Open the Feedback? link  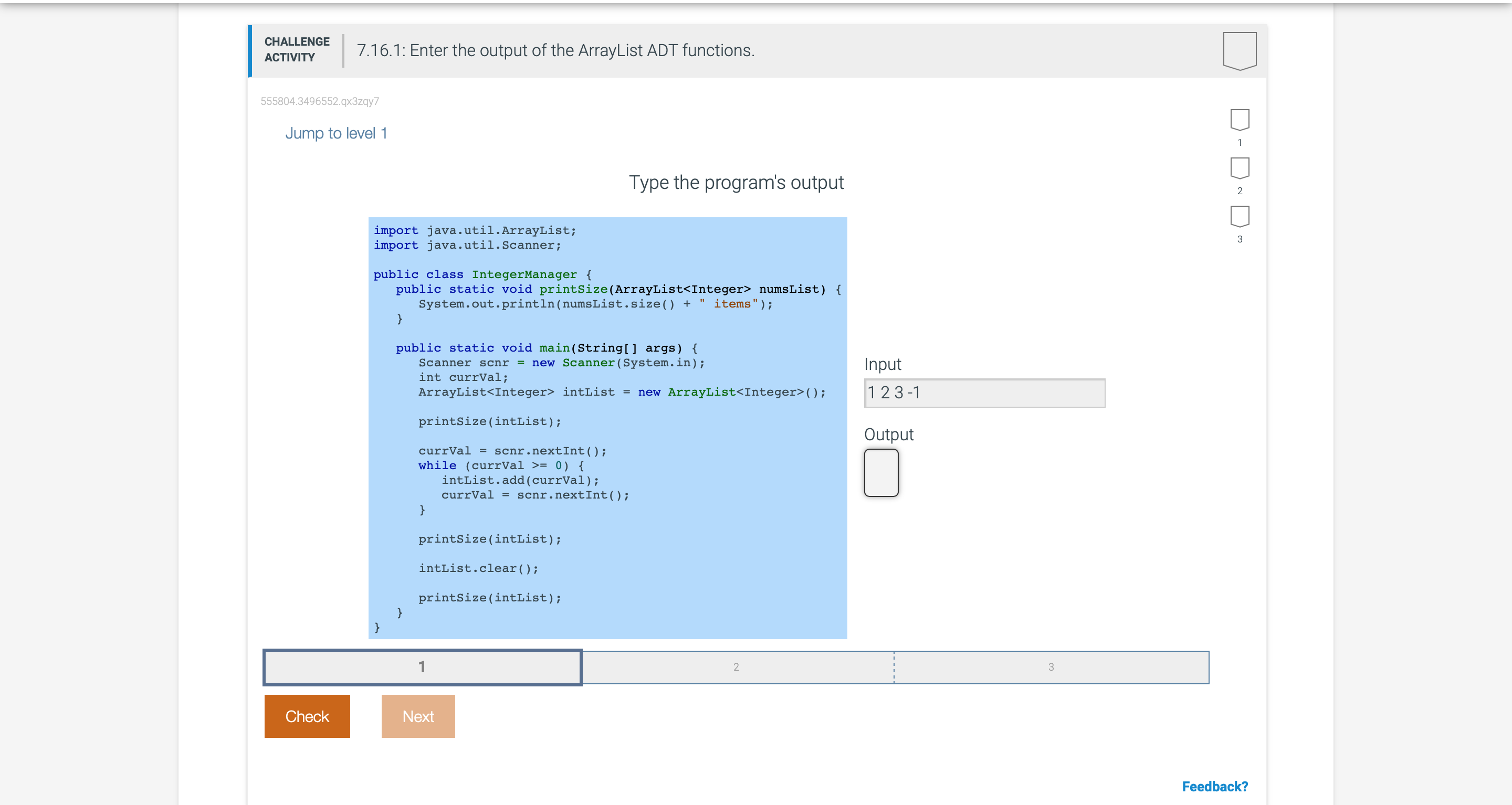(1214, 786)
